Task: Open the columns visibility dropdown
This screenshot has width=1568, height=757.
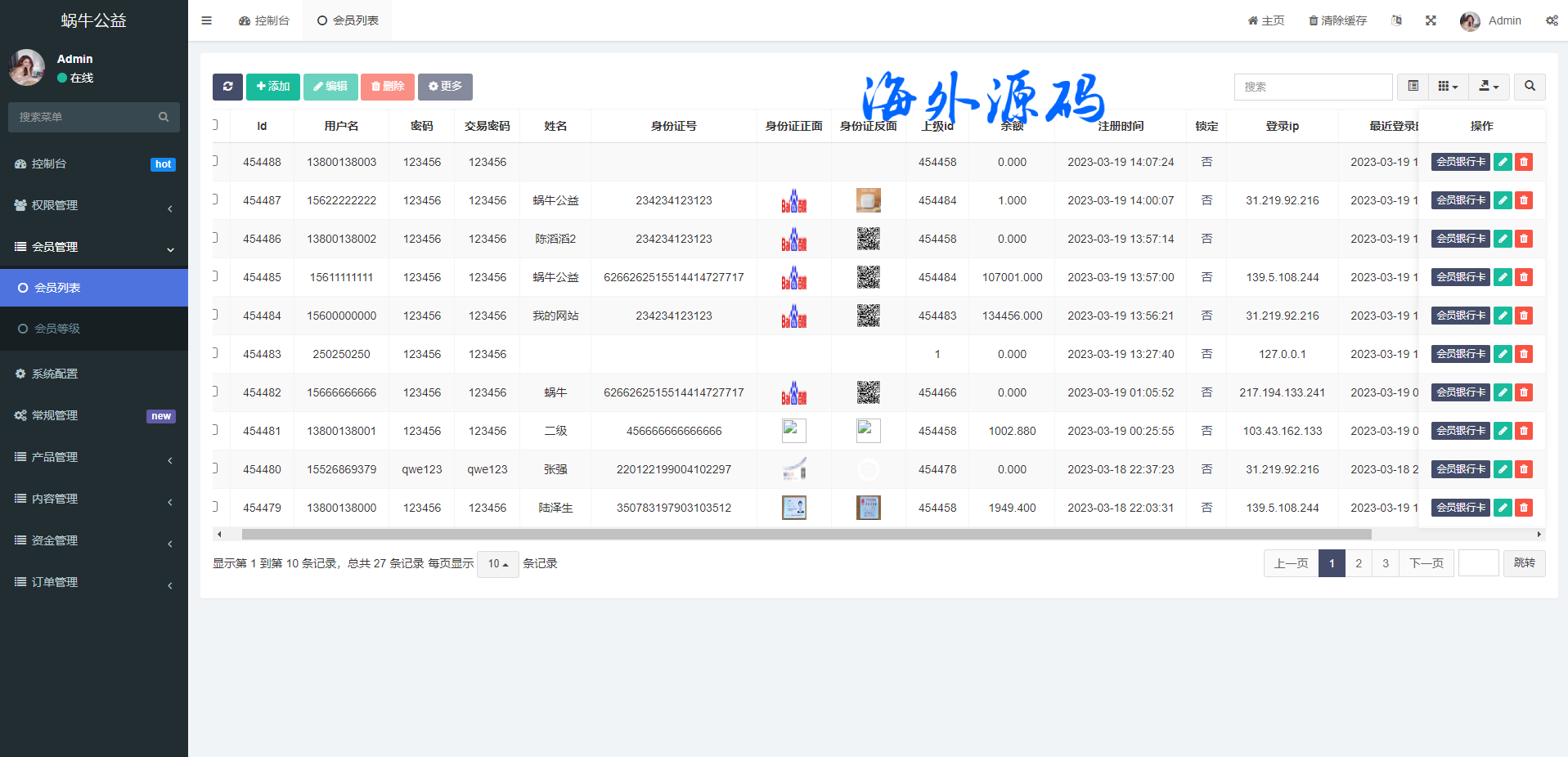Action: coord(1448,87)
